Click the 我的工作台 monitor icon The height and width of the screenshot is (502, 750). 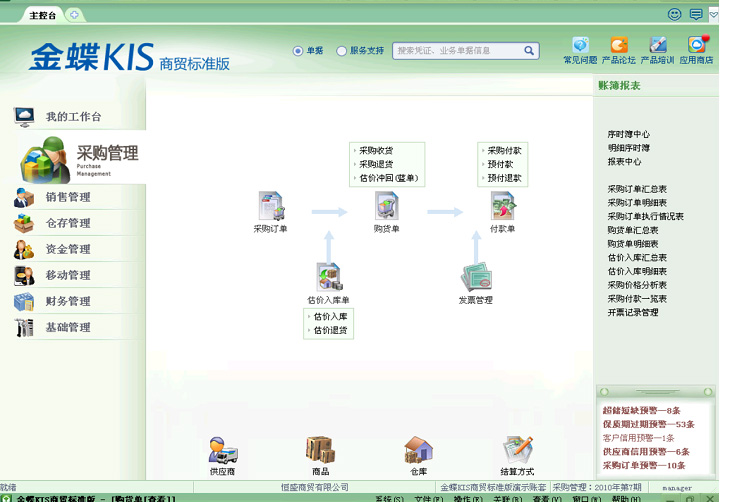[24, 117]
